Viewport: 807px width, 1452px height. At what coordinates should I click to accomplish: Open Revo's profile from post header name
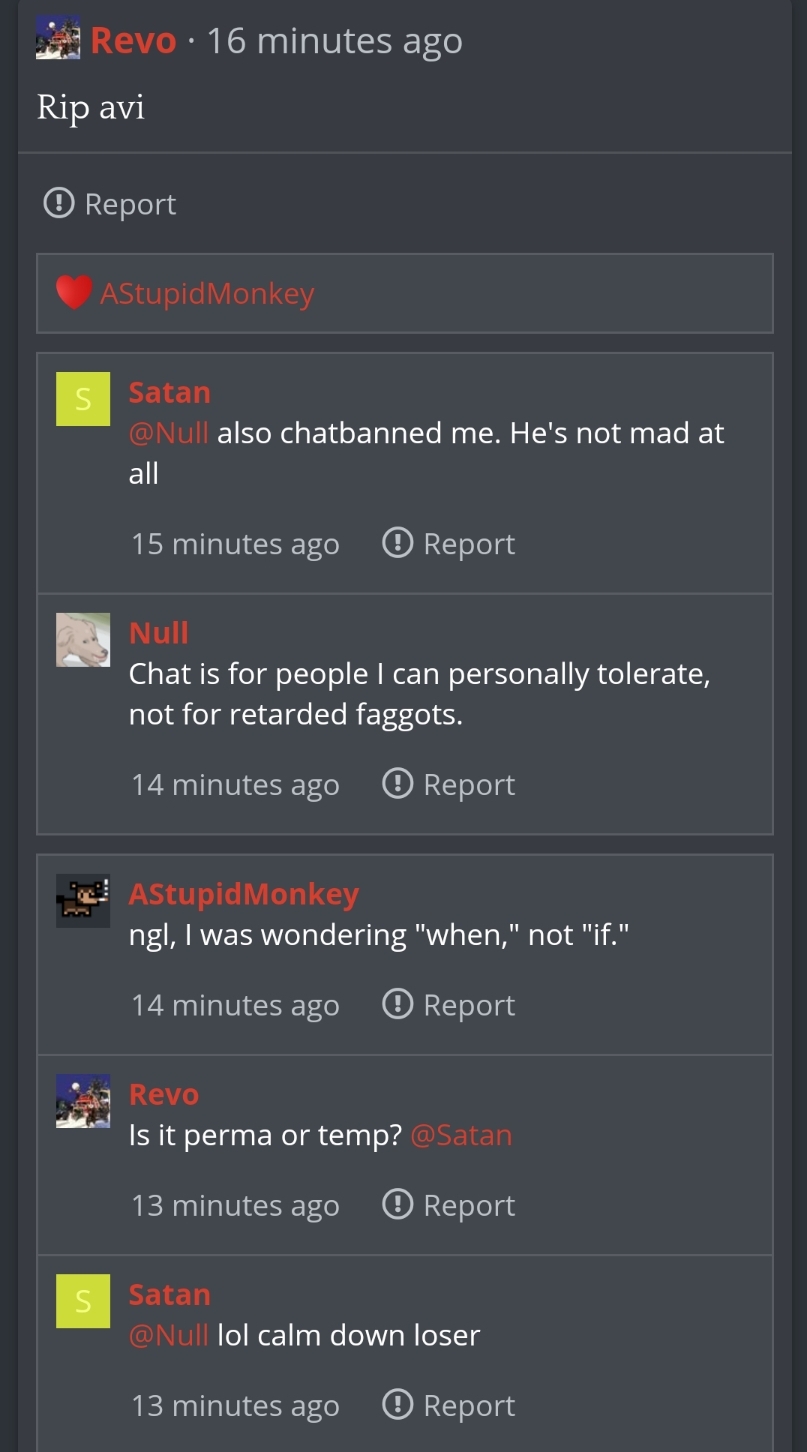pyautogui.click(x=133, y=41)
